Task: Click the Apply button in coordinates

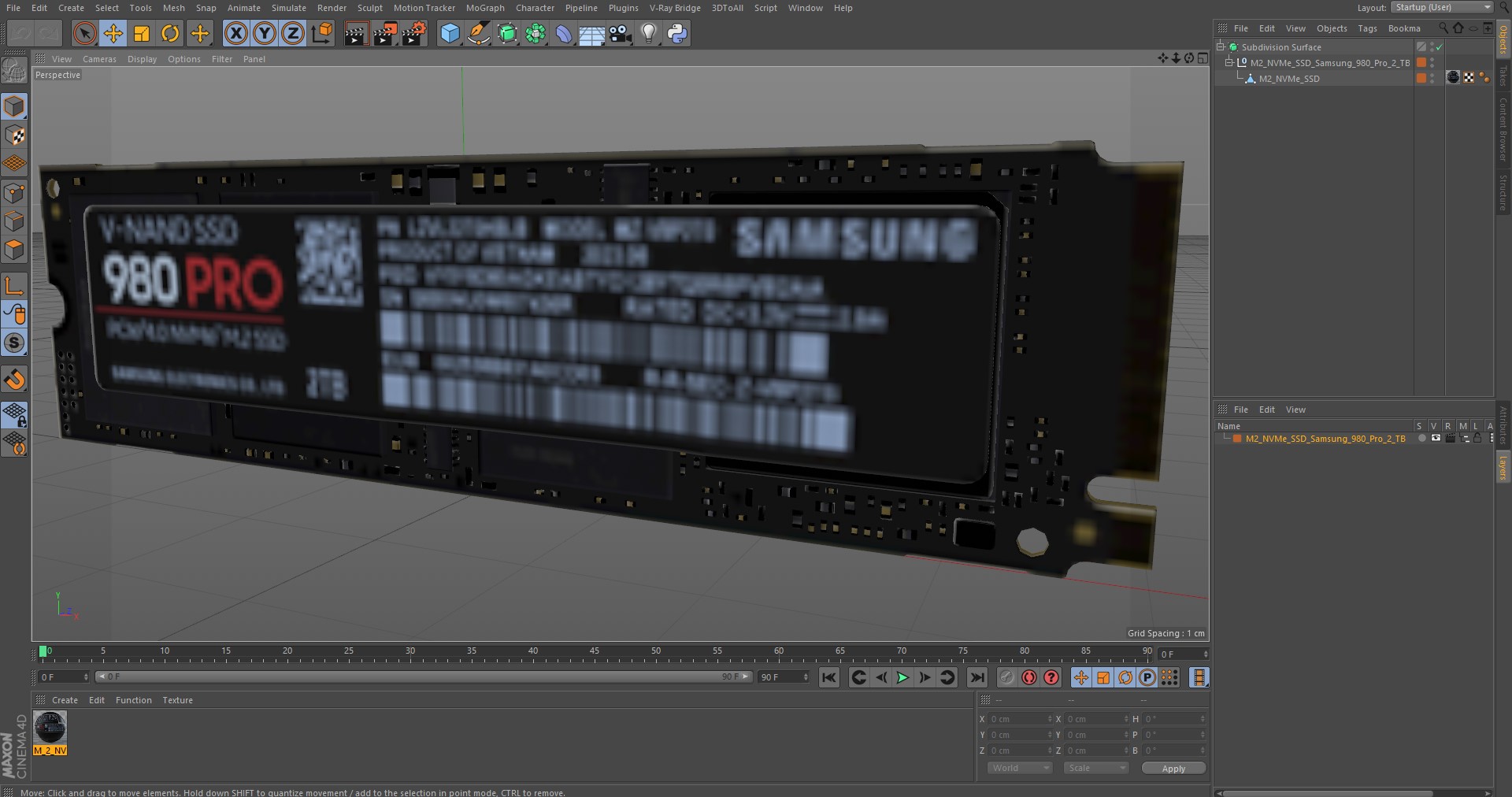Action: pyautogui.click(x=1173, y=769)
